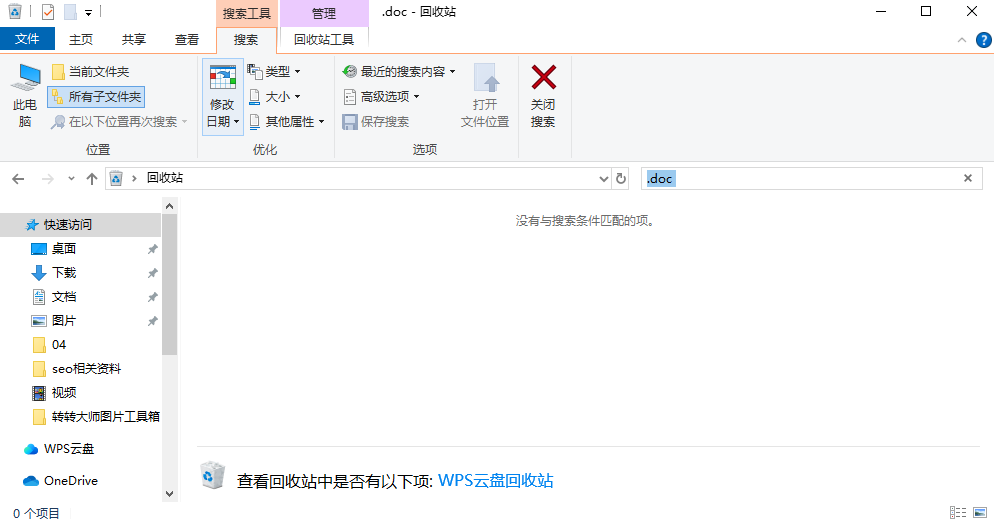The image size is (994, 525).
Task: Click sidebar scrollbar down arrow
Action: point(169,494)
